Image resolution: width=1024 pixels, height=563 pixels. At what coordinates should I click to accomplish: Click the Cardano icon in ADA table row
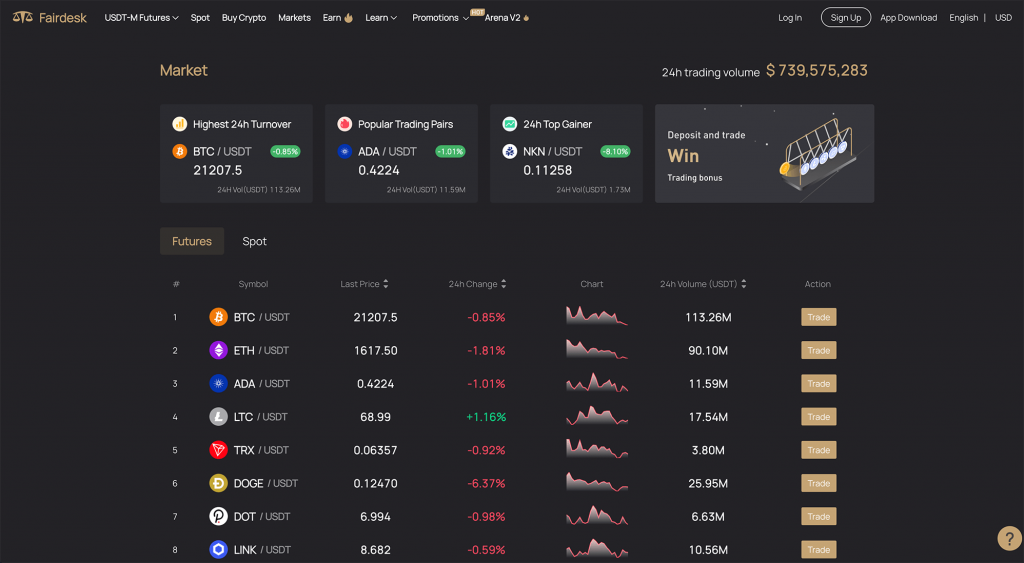coord(218,383)
